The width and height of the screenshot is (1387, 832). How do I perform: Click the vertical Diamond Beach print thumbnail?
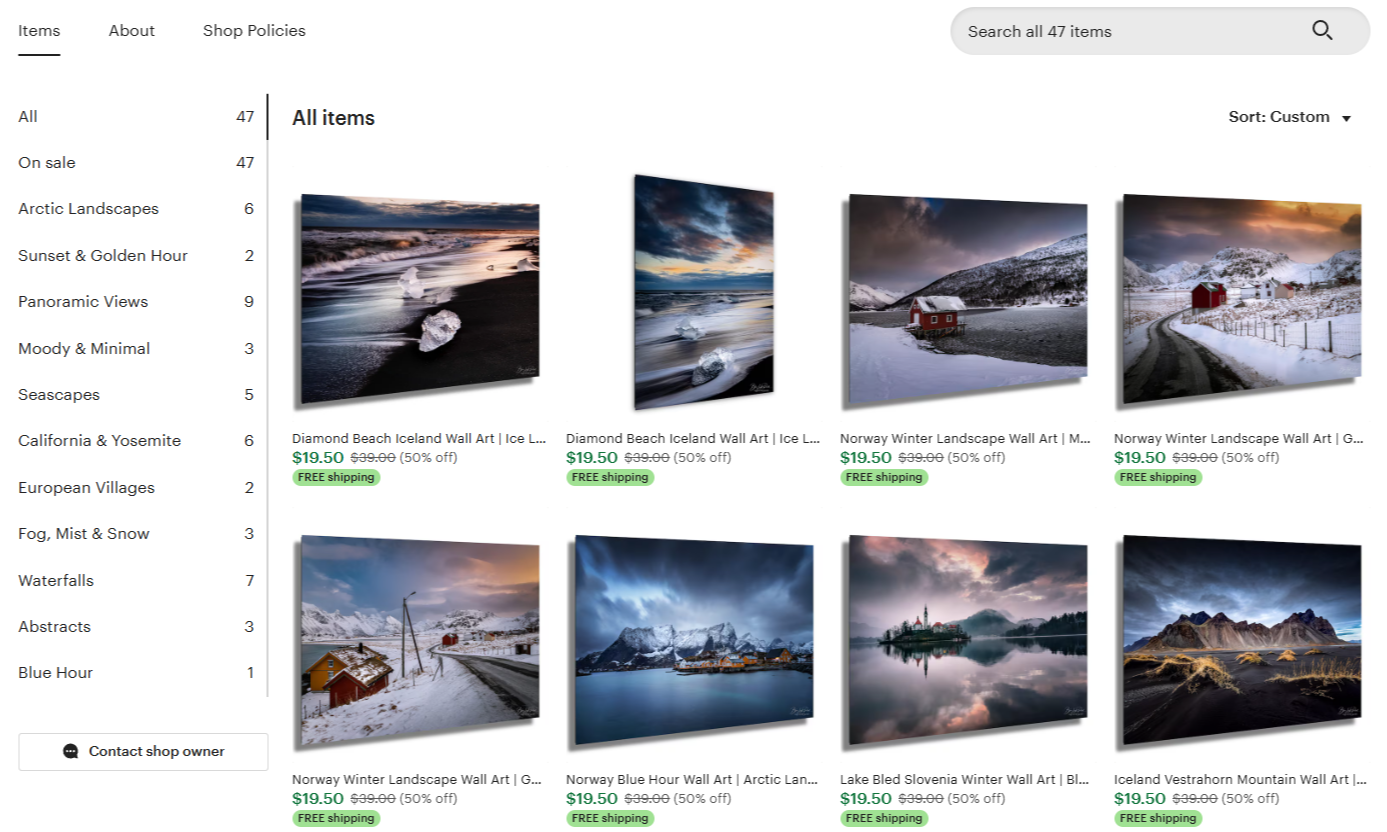(x=703, y=293)
